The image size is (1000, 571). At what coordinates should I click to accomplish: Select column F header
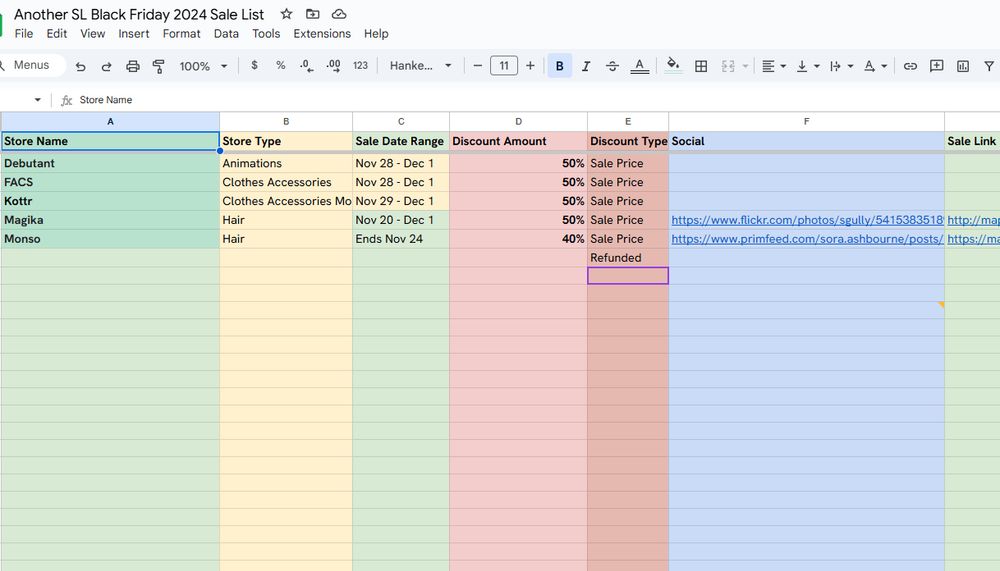806,121
